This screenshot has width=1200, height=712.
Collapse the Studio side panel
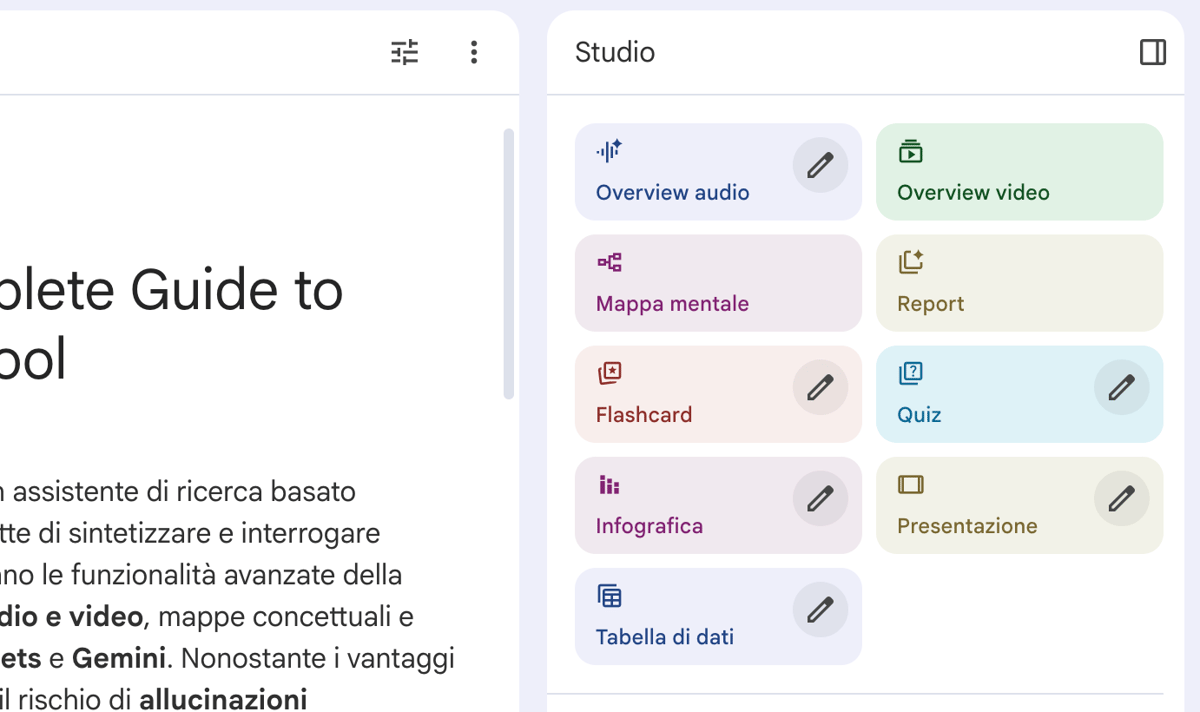(x=1153, y=52)
